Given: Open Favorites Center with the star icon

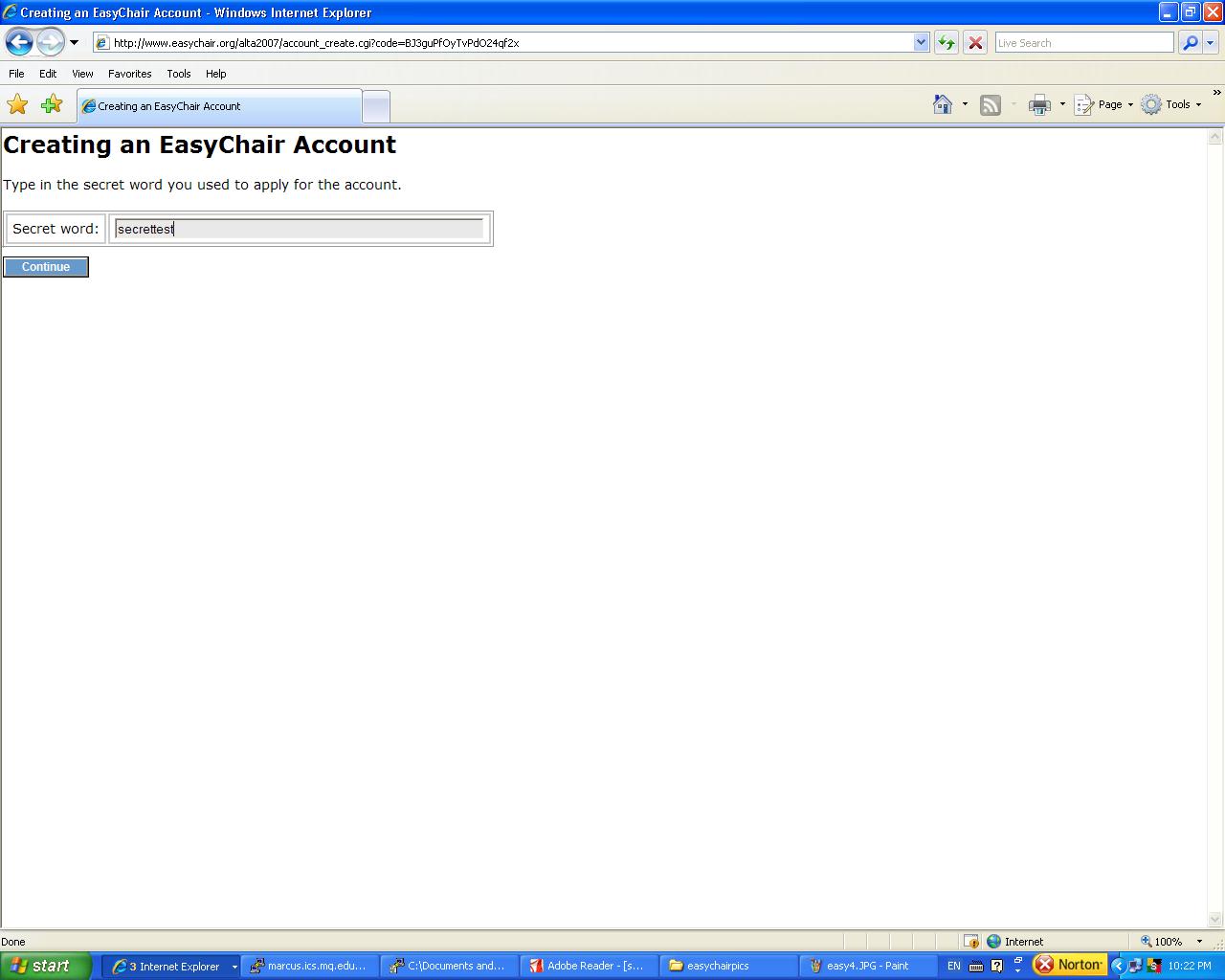Looking at the screenshot, I should pos(17,104).
